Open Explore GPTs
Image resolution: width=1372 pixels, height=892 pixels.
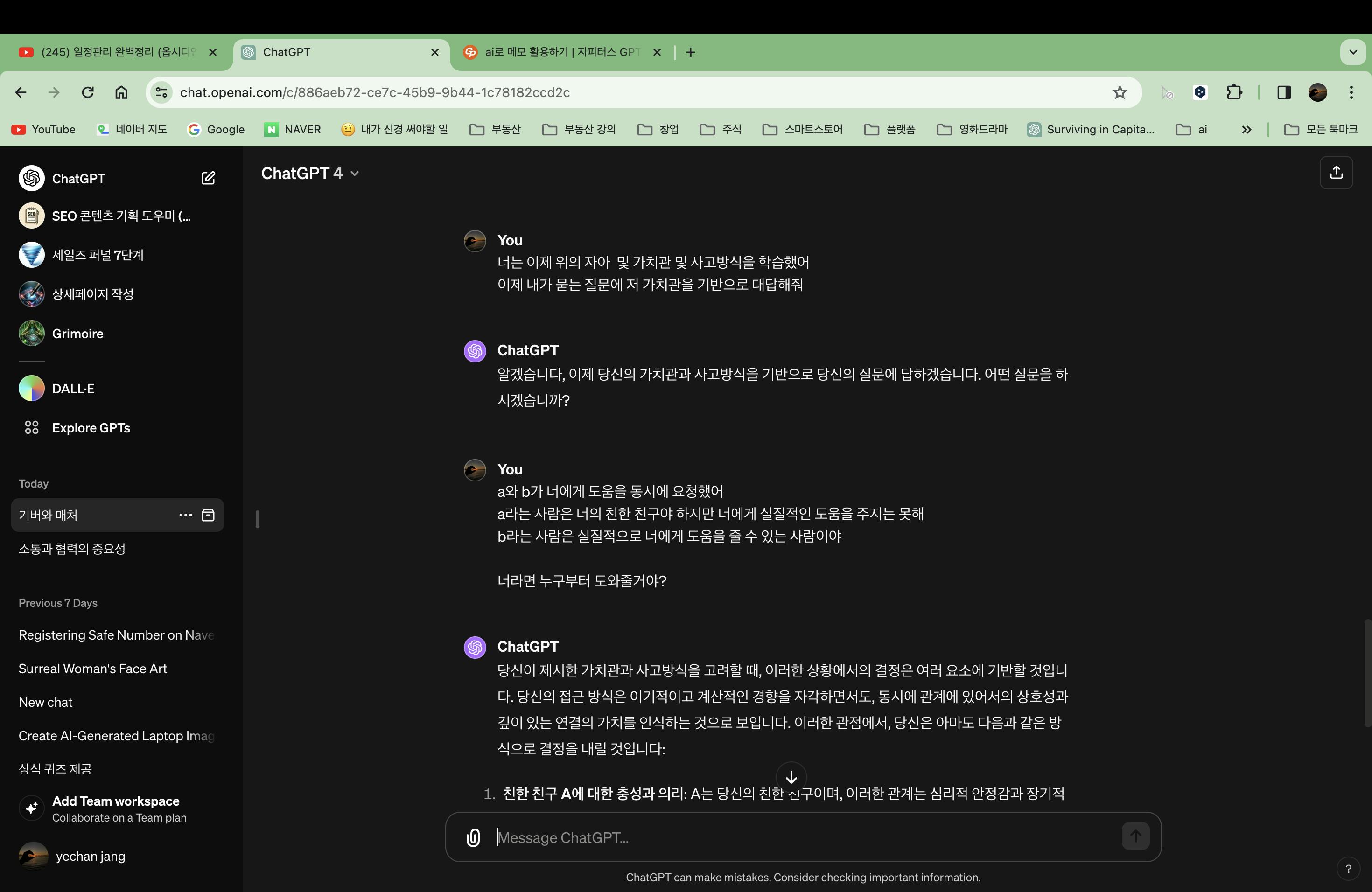[x=91, y=428]
